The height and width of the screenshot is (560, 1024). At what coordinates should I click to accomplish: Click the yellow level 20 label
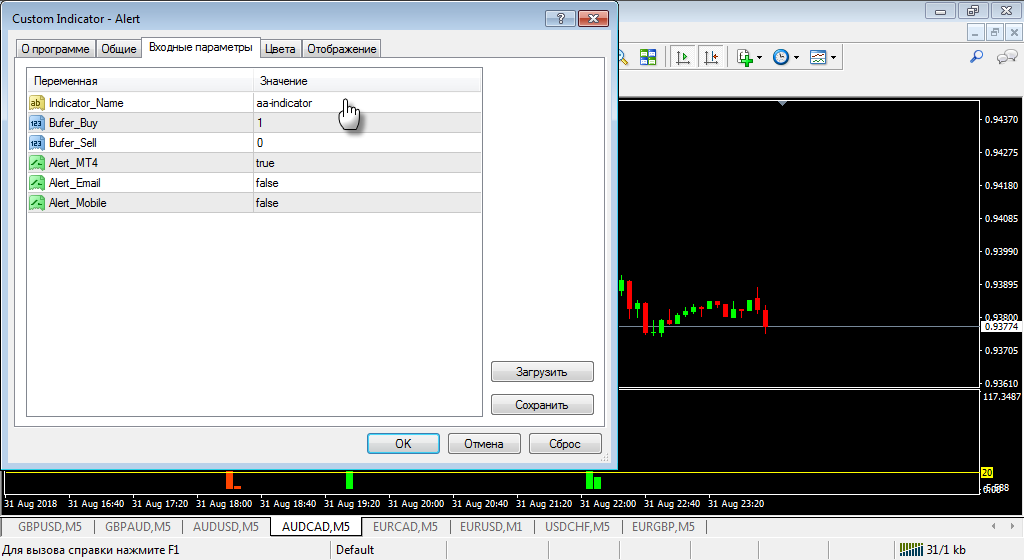point(987,473)
